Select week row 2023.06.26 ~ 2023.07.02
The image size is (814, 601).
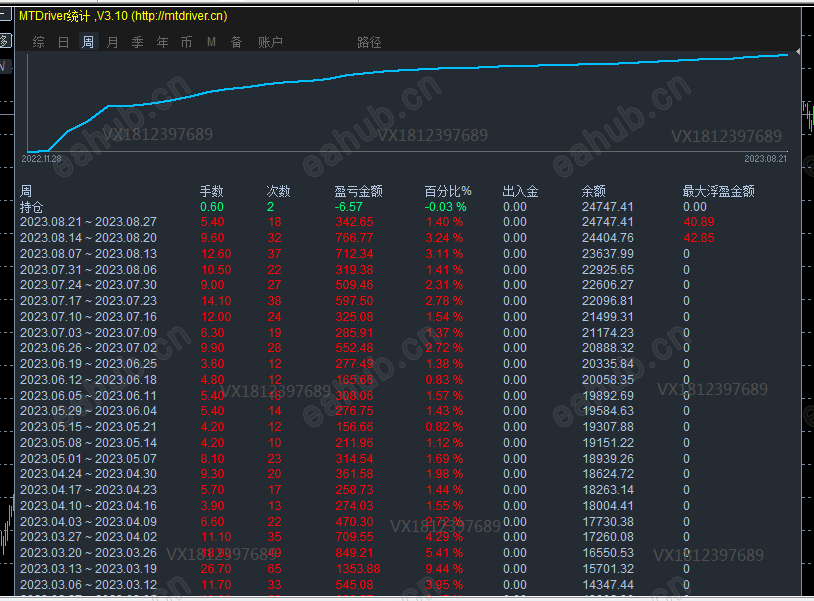[x=88, y=348]
